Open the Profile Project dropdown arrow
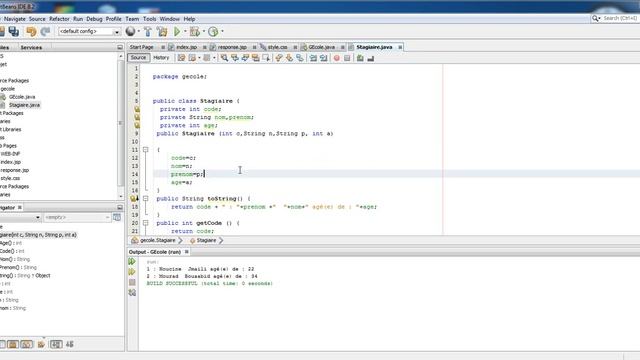The height and width of the screenshot is (360, 640). [x=222, y=31]
